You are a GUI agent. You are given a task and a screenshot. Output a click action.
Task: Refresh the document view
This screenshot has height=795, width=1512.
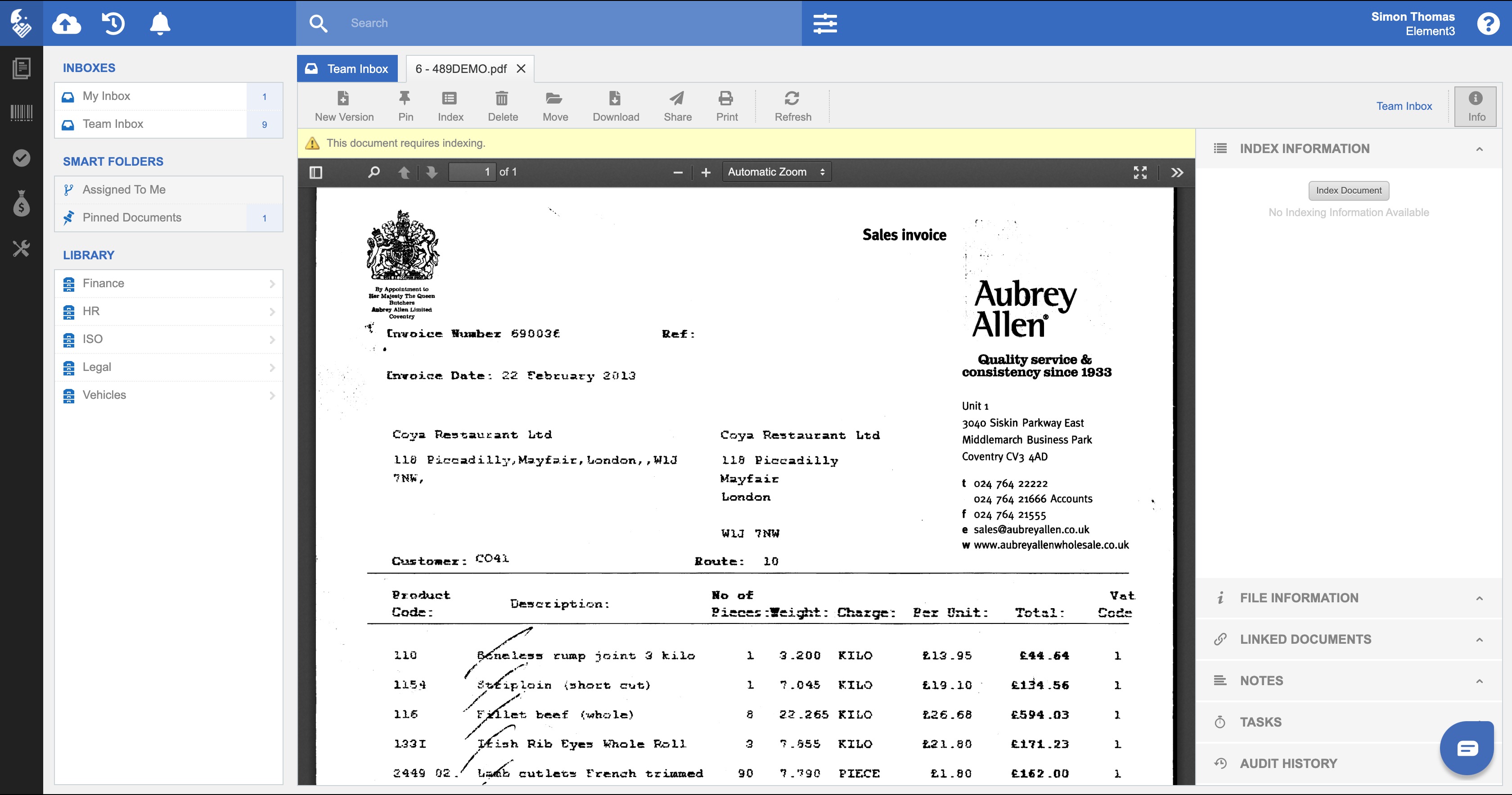click(792, 106)
